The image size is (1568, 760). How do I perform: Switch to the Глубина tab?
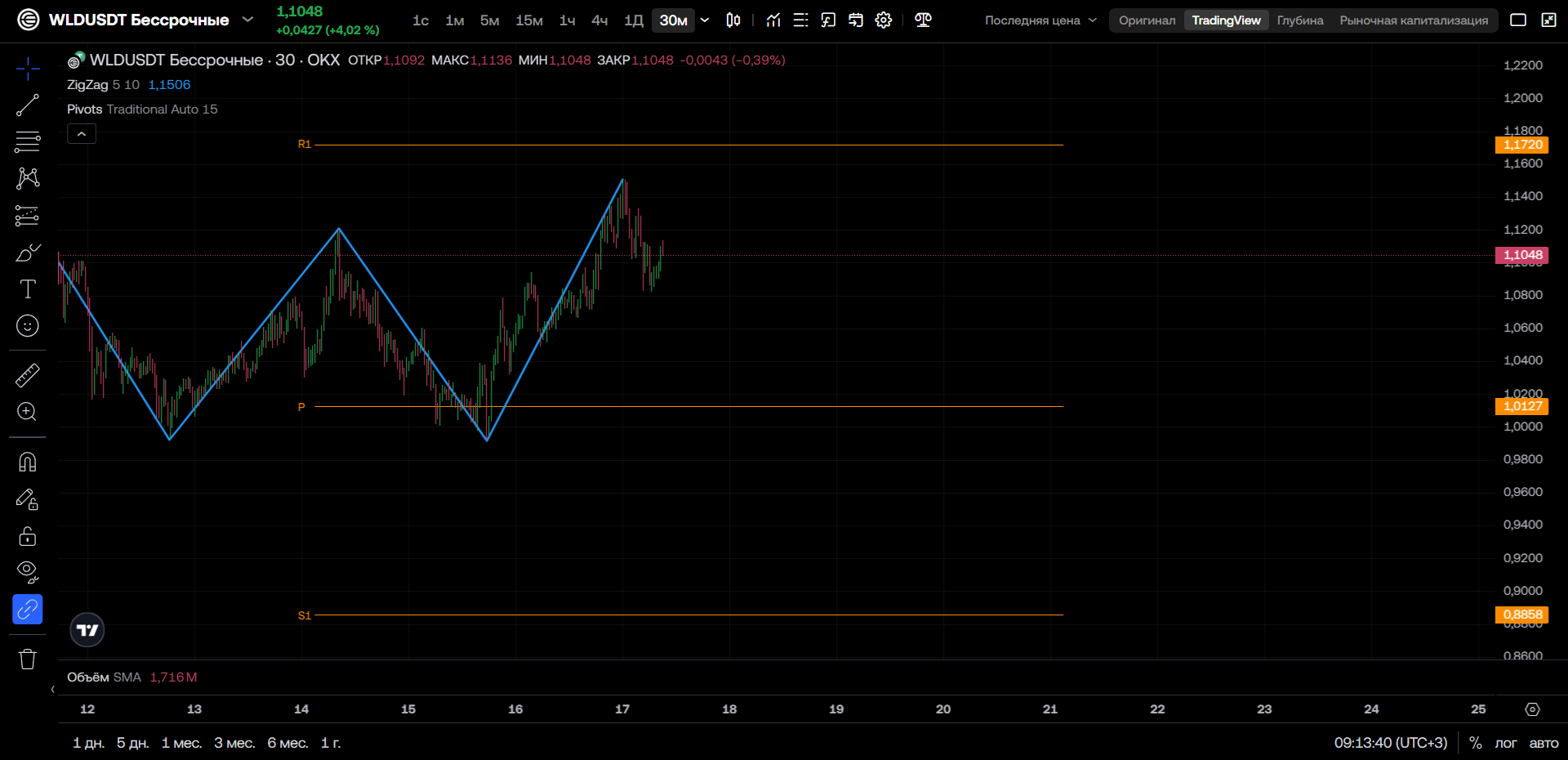tap(1300, 20)
